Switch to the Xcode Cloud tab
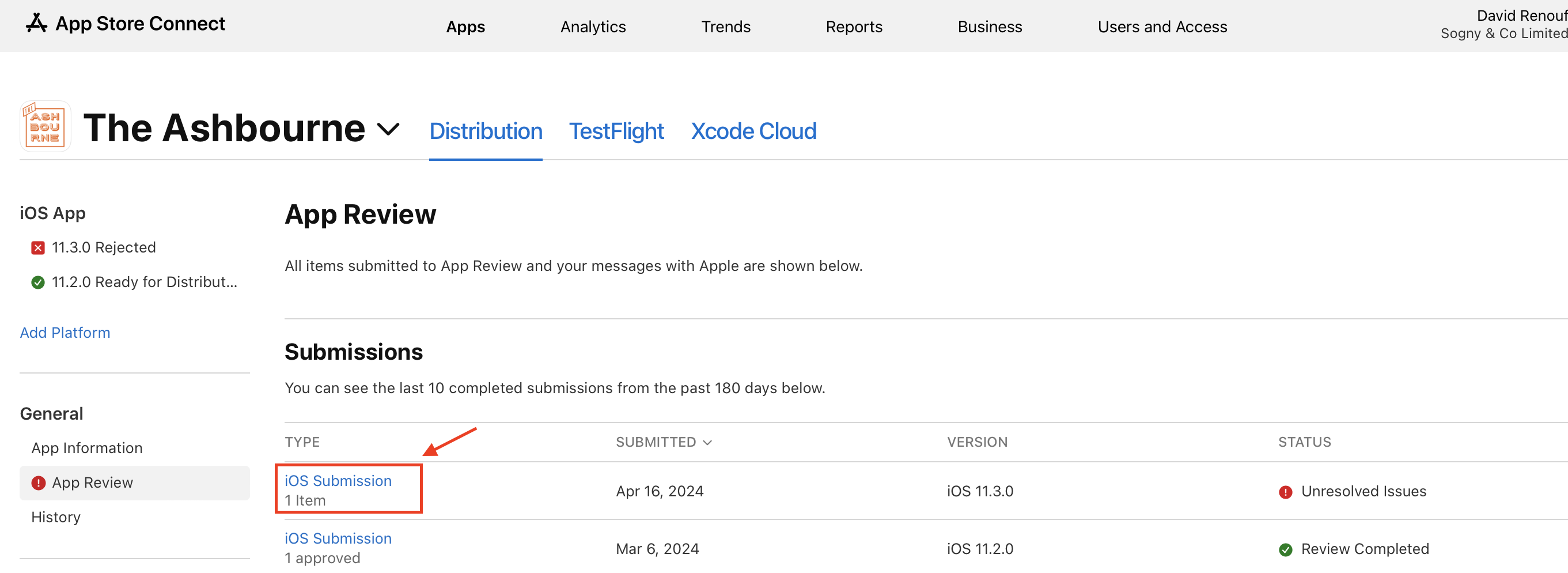Screen dimensions: 1568x573 pos(753,131)
